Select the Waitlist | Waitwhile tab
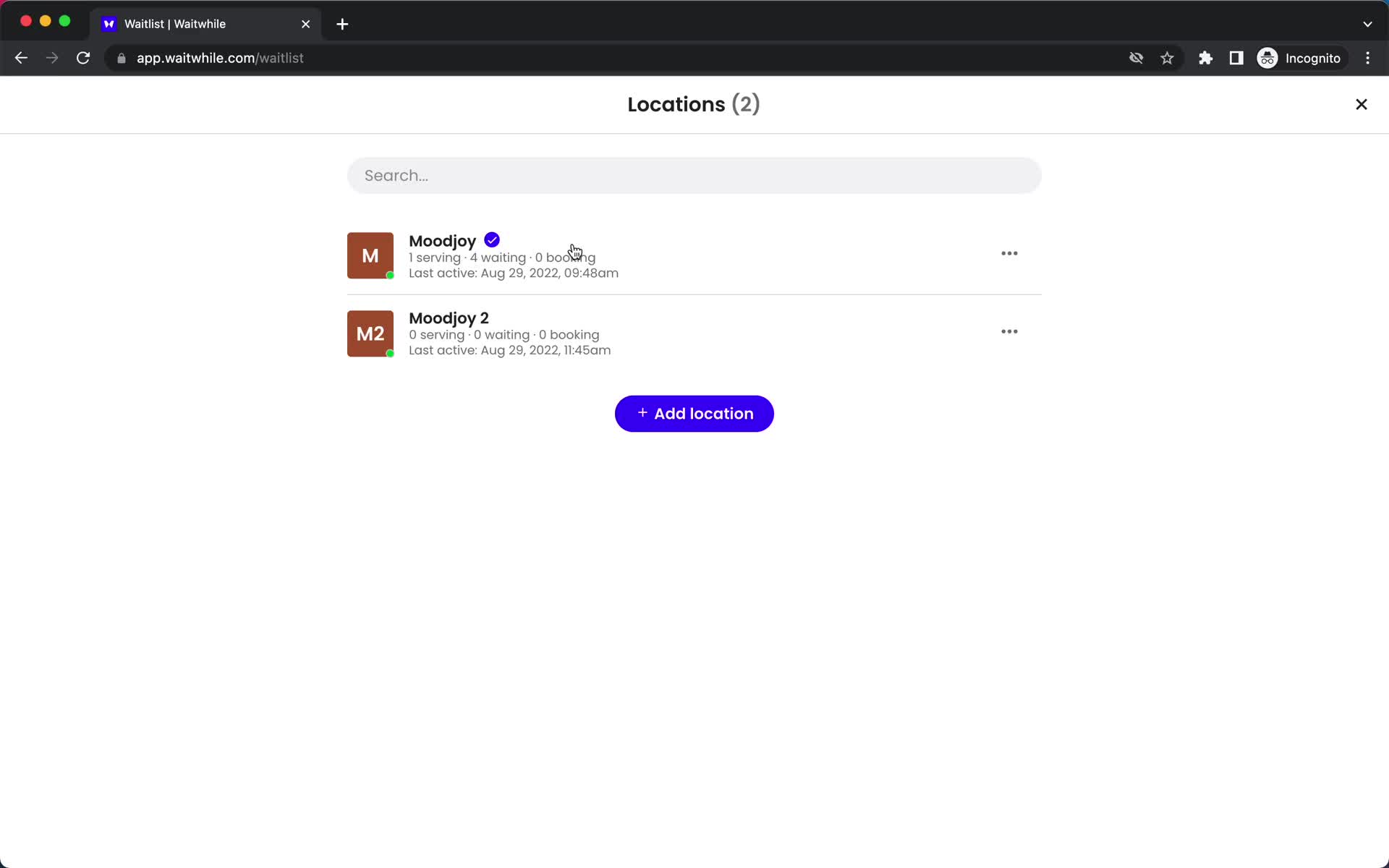Image resolution: width=1389 pixels, height=868 pixels. (x=205, y=24)
